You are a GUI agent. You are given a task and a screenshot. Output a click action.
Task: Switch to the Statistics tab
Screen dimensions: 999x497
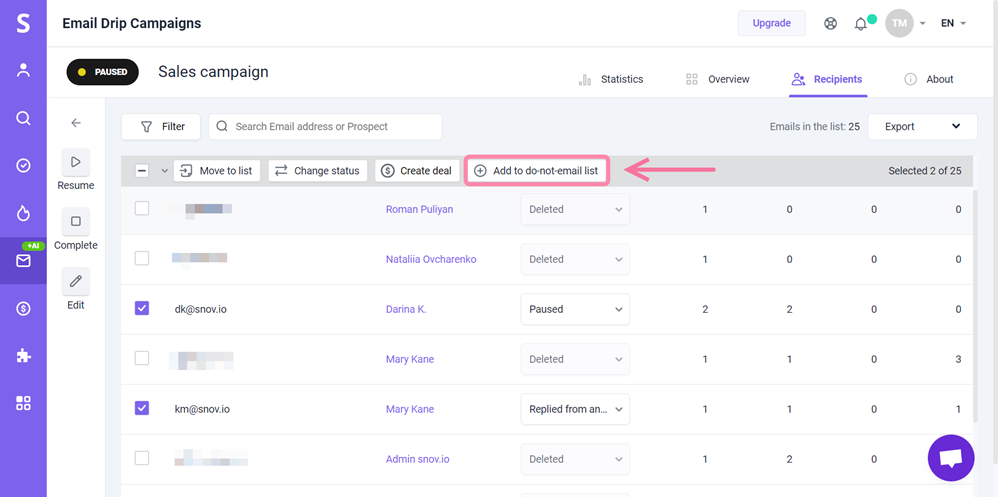coord(610,79)
